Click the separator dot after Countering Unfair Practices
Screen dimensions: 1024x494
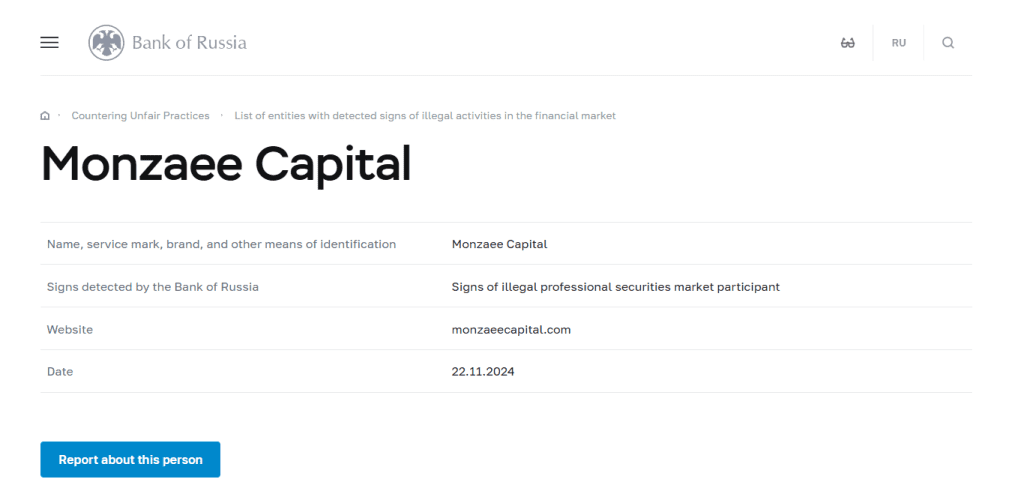[222, 115]
